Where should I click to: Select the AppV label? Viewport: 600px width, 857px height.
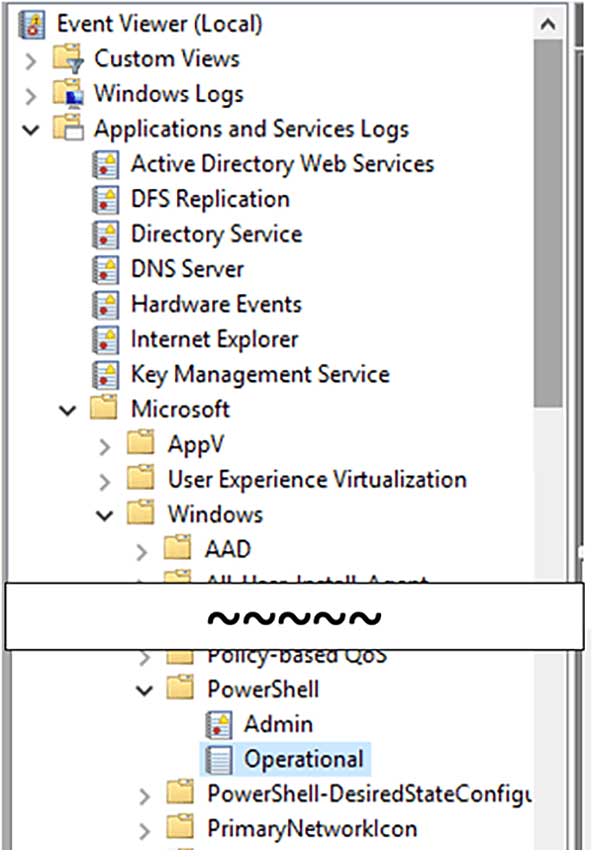pyautogui.click(x=196, y=445)
